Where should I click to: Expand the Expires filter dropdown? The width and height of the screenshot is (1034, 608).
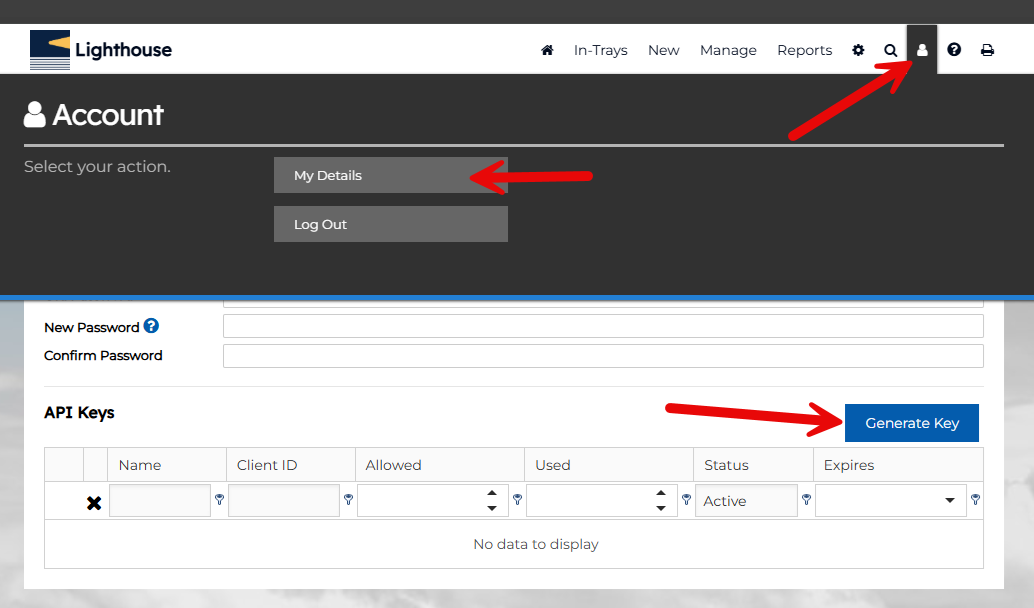[x=950, y=501]
